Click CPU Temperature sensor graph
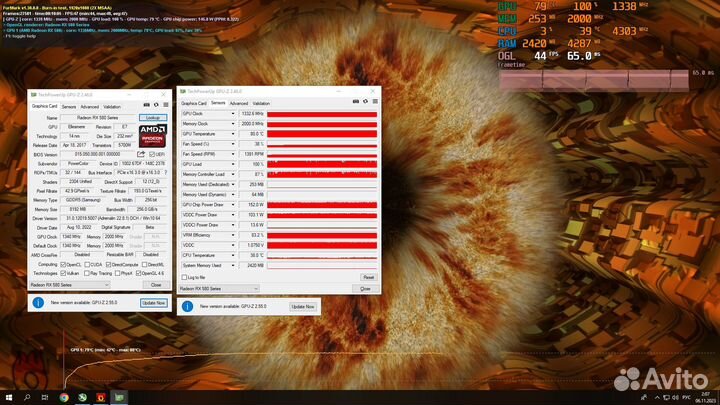 click(322, 255)
